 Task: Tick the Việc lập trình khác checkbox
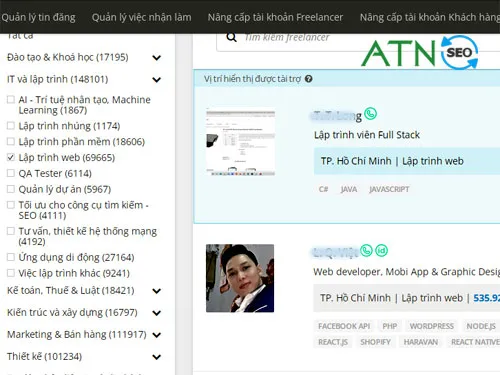(x=11, y=273)
